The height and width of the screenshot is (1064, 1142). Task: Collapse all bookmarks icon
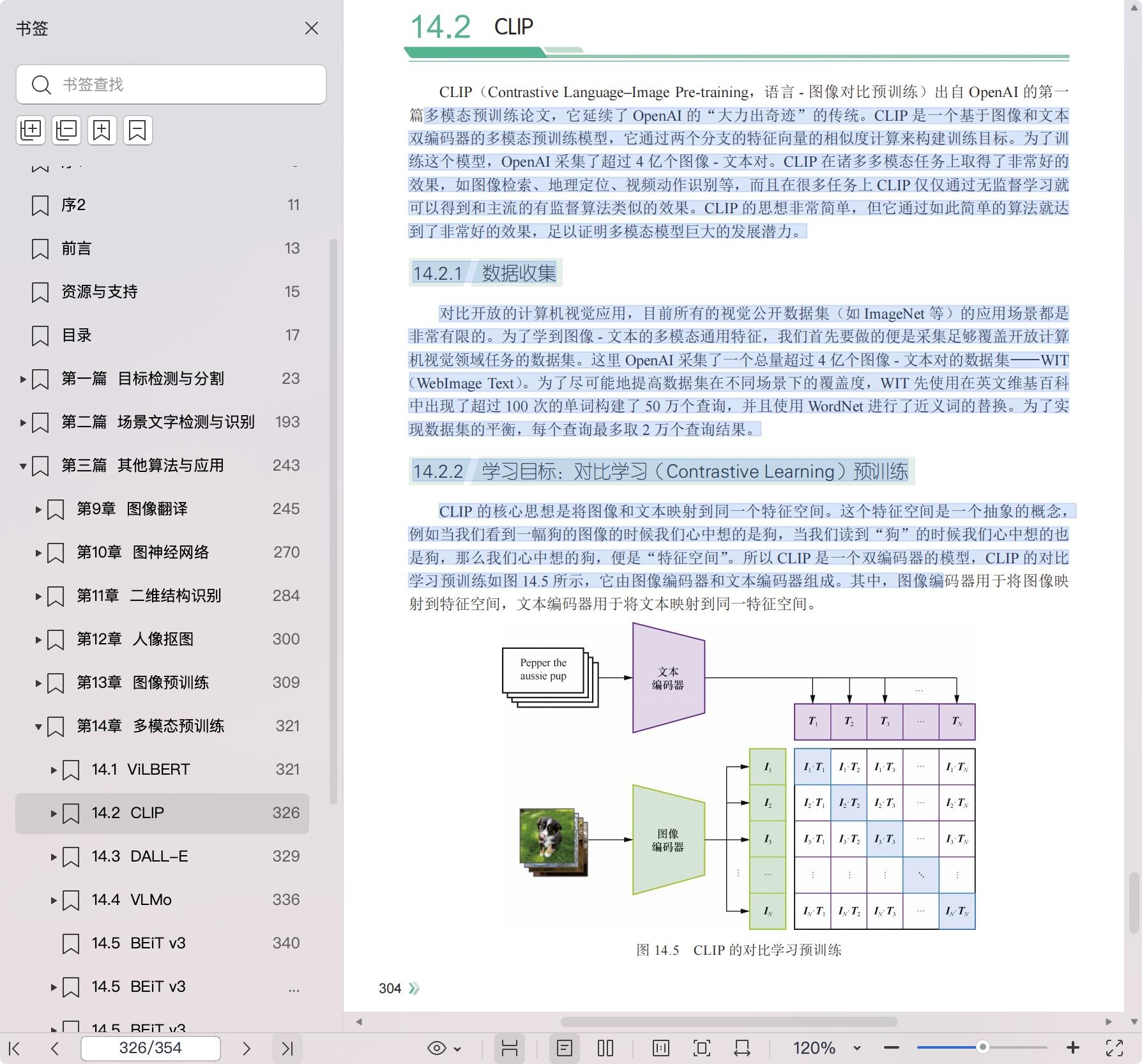[x=66, y=130]
